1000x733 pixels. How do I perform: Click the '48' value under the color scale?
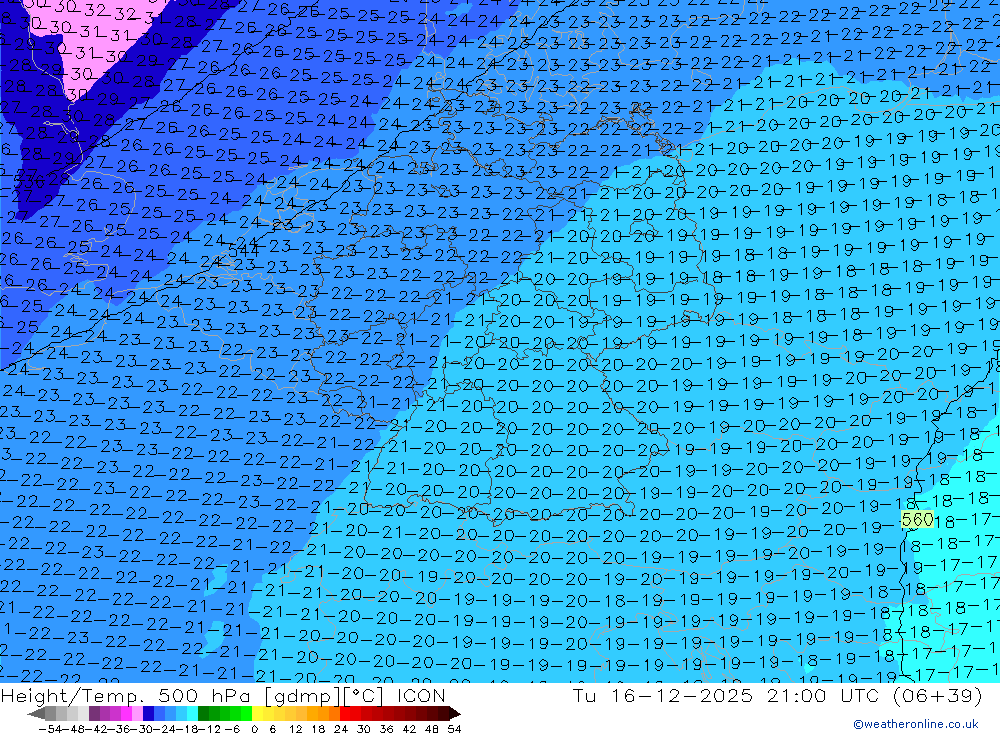(x=432, y=729)
